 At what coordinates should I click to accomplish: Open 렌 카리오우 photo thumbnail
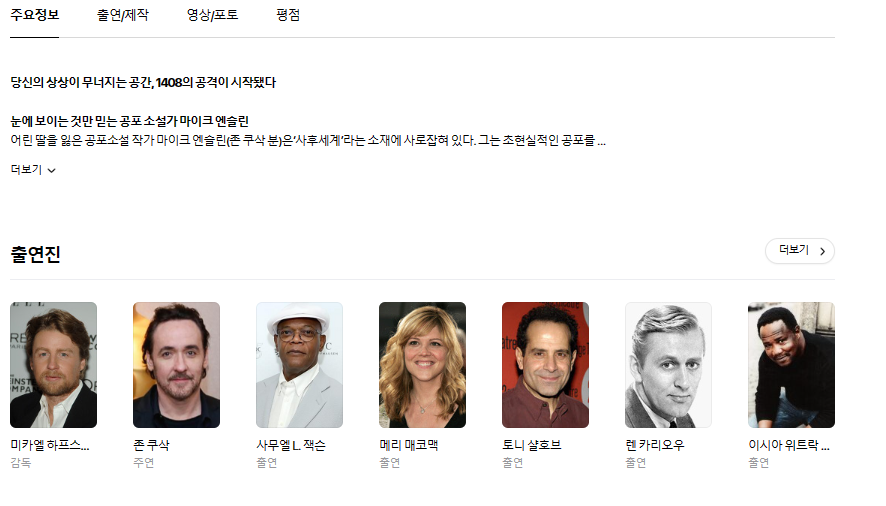(x=668, y=365)
